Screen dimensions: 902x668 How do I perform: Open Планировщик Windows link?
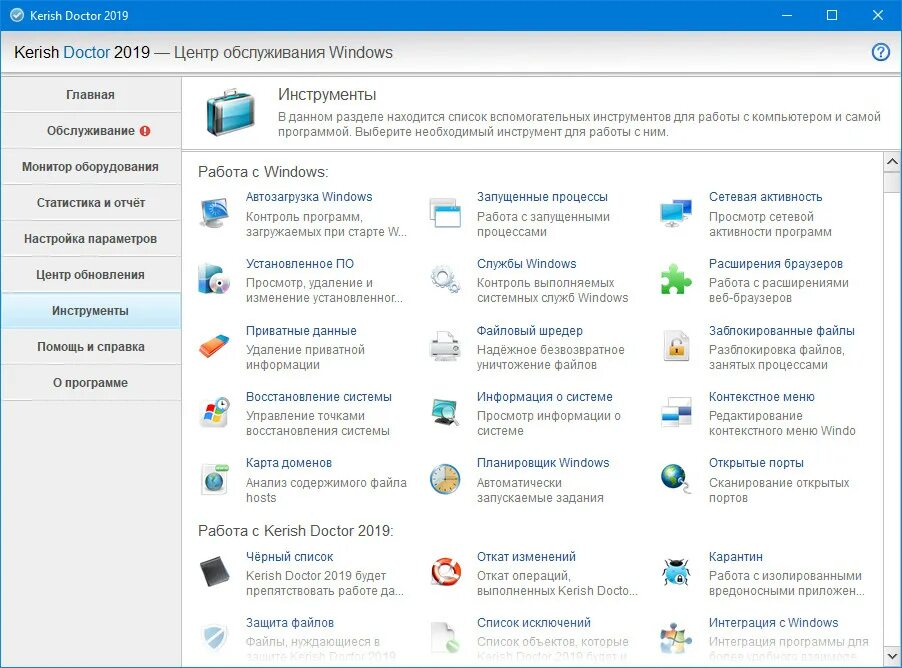[x=542, y=463]
